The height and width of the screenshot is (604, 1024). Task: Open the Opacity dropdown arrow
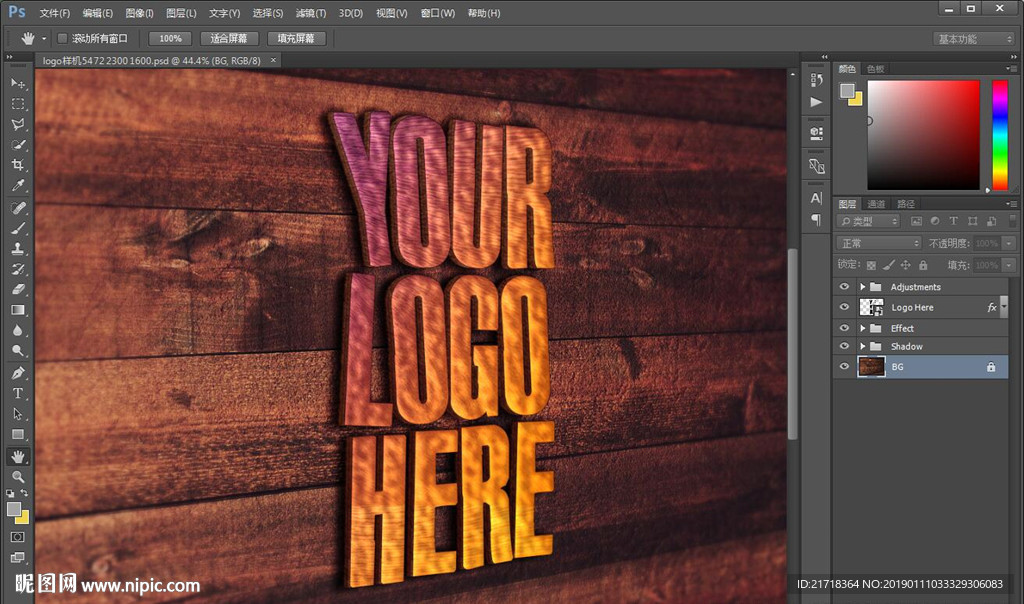[x=1009, y=243]
